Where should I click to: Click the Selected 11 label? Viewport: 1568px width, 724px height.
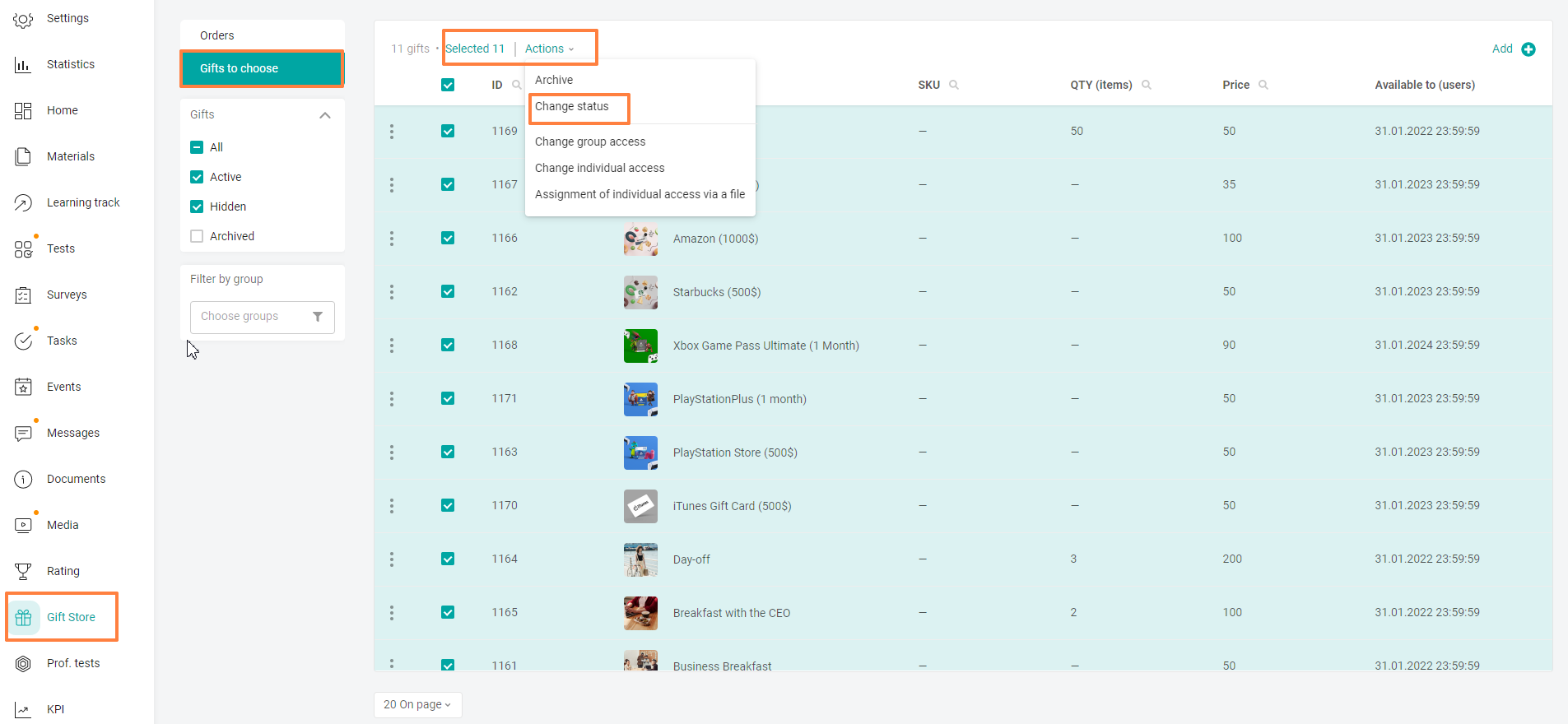(x=475, y=49)
